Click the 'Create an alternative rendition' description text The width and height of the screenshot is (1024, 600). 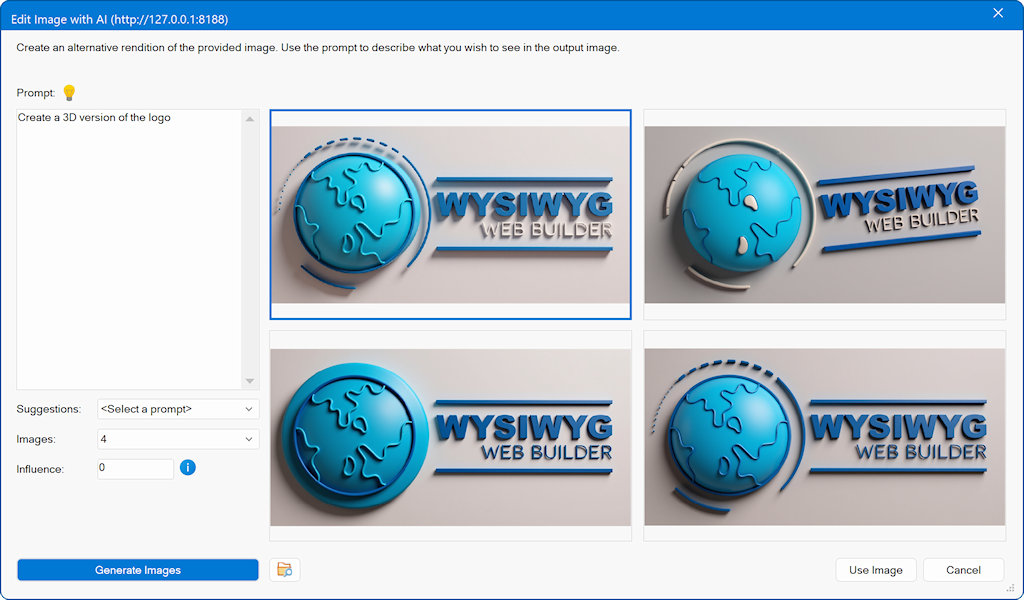(x=317, y=48)
